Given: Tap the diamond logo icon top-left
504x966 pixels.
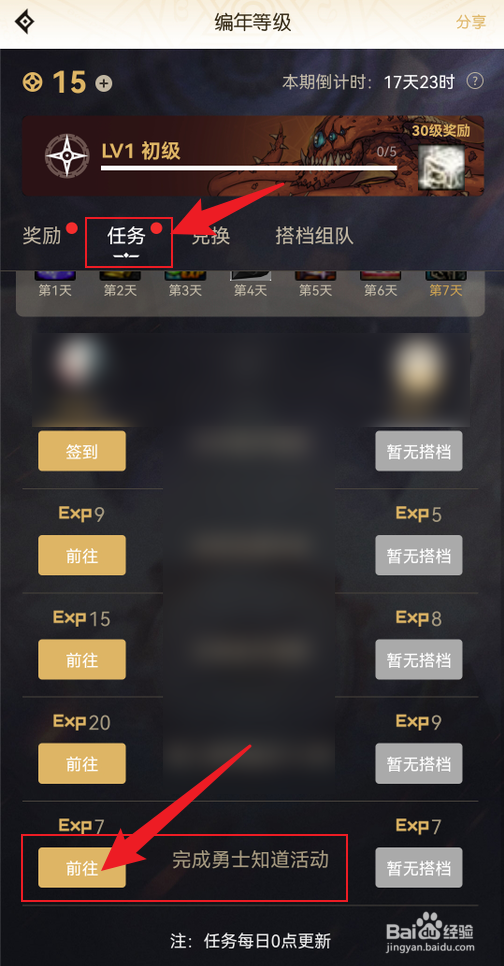Looking at the screenshot, I should coord(24,23).
